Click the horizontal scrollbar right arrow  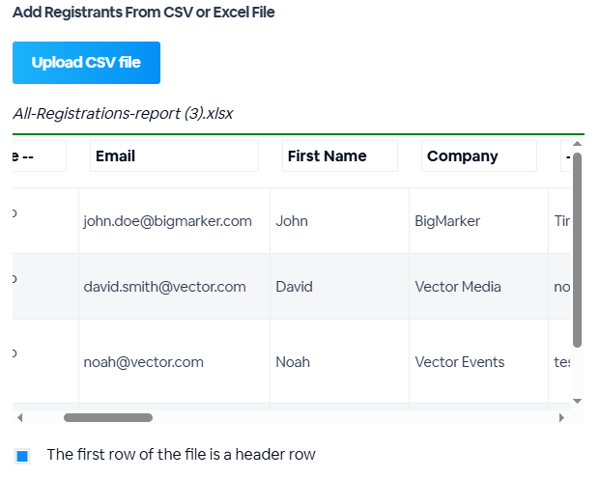point(561,418)
